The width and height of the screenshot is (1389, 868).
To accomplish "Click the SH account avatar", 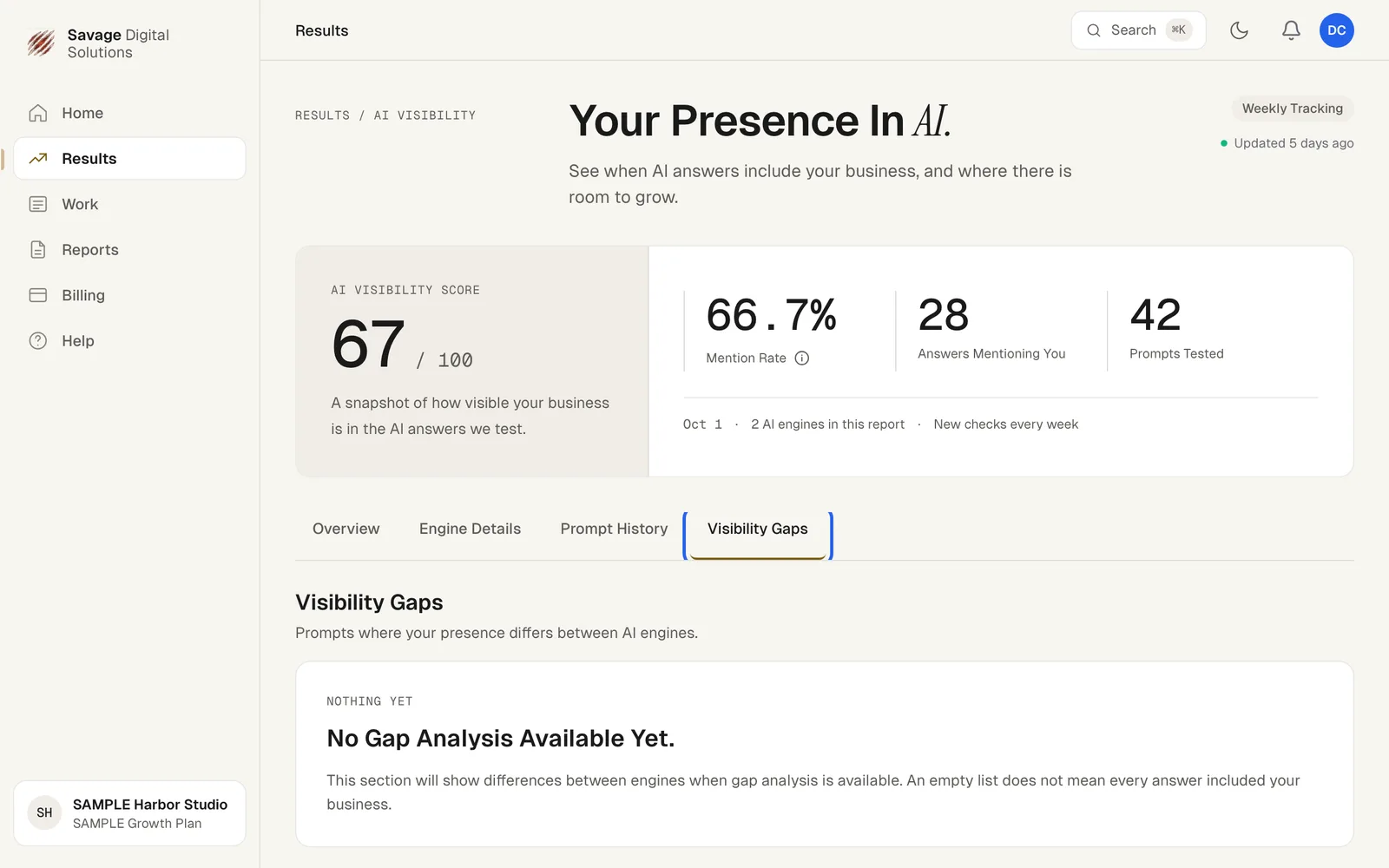I will coord(44,813).
